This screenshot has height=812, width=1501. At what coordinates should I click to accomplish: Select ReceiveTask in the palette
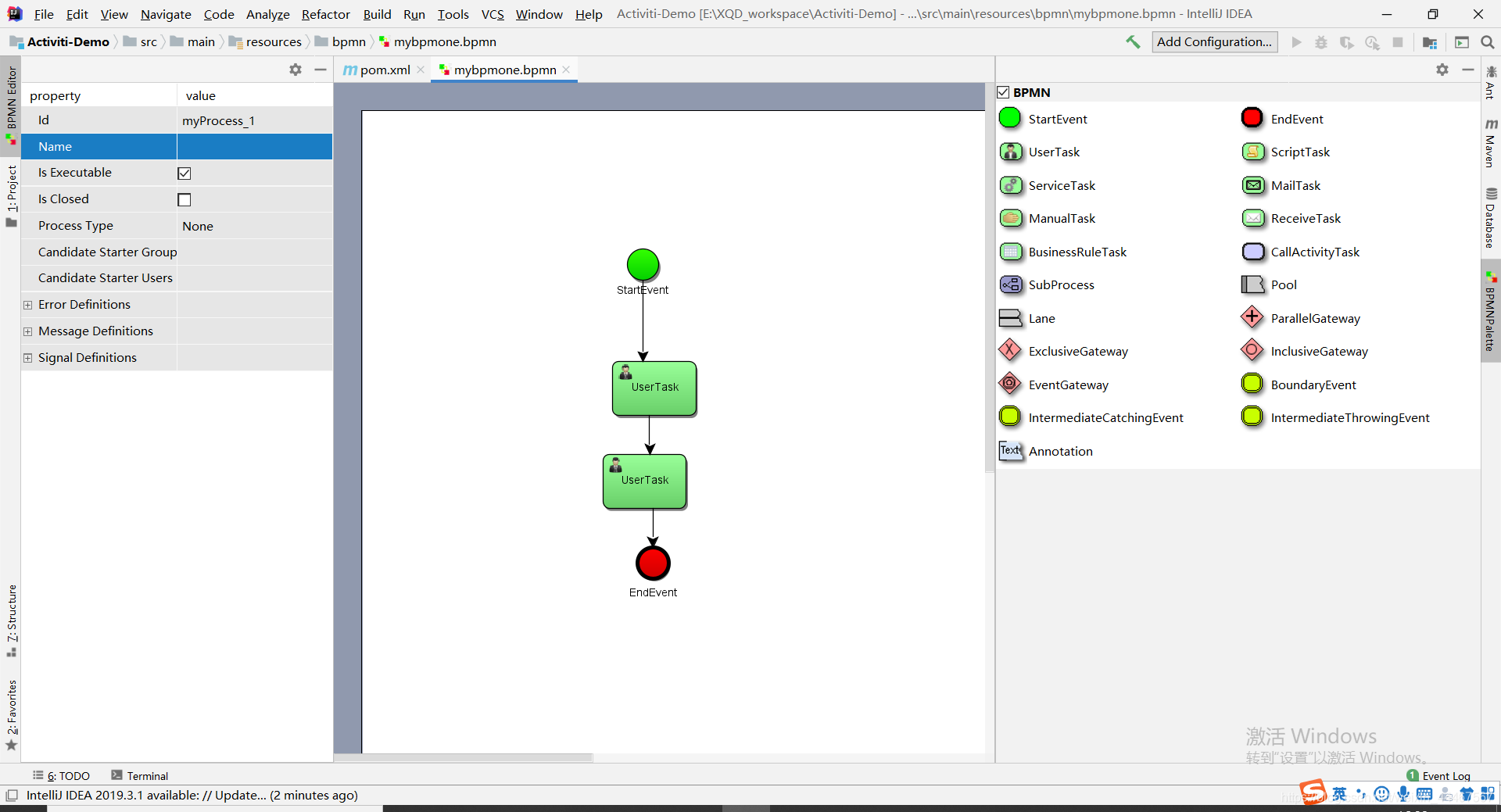pos(1291,218)
